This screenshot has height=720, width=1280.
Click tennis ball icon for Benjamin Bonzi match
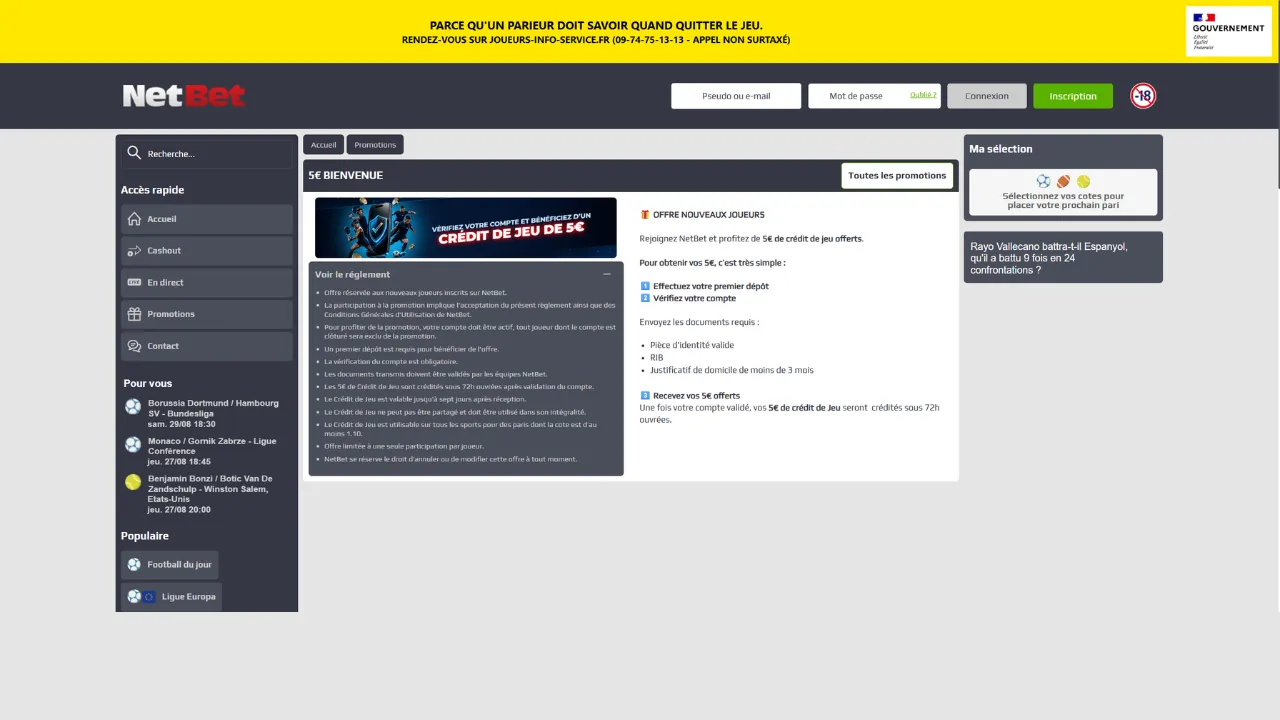(x=133, y=482)
